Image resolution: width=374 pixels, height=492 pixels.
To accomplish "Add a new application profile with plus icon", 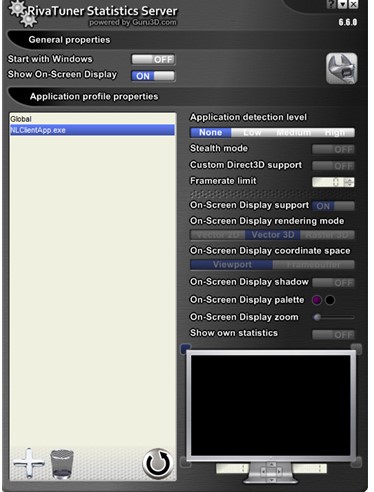I will tap(29, 463).
